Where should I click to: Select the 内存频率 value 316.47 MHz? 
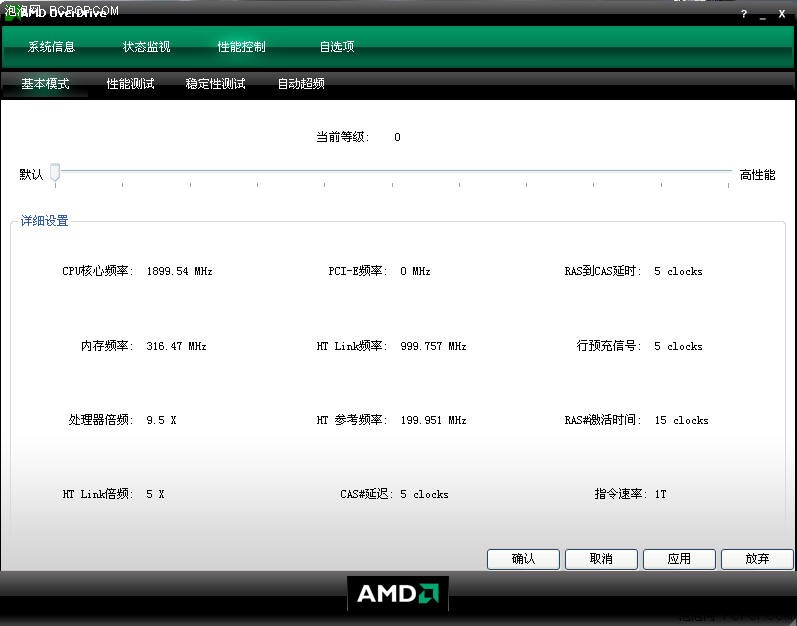pyautogui.click(x=176, y=346)
